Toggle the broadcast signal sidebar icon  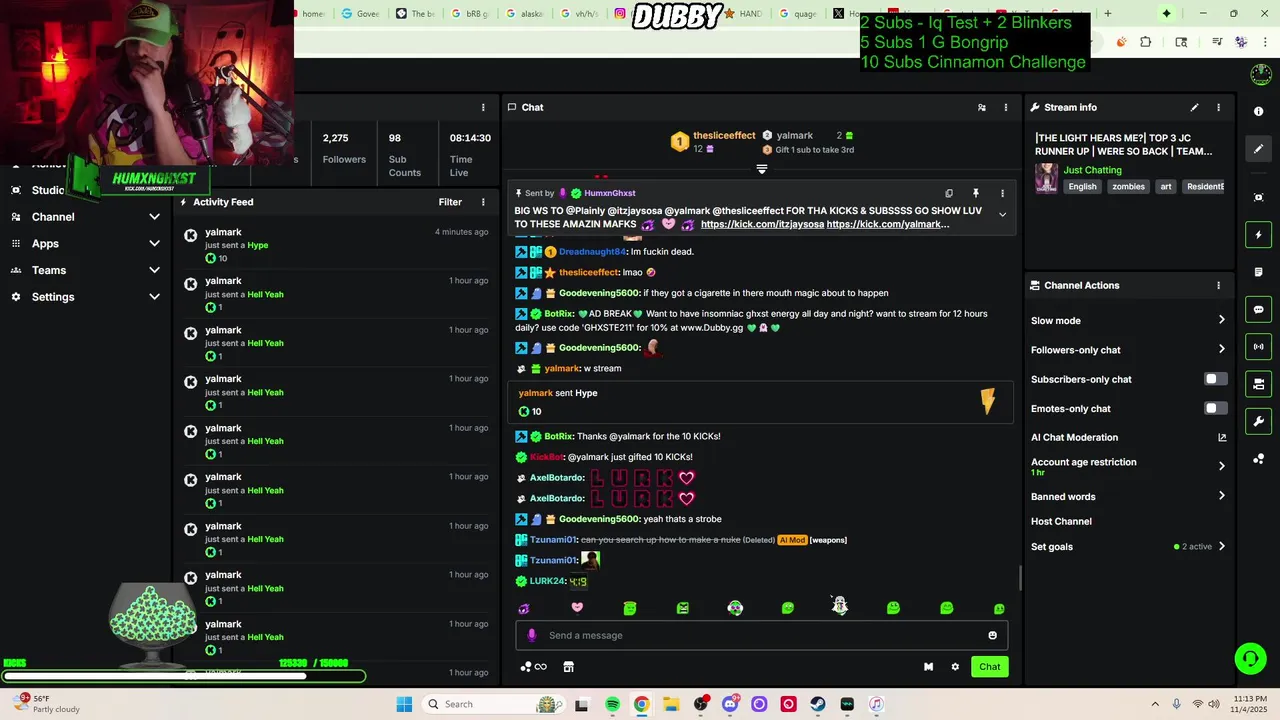pos(1259,347)
